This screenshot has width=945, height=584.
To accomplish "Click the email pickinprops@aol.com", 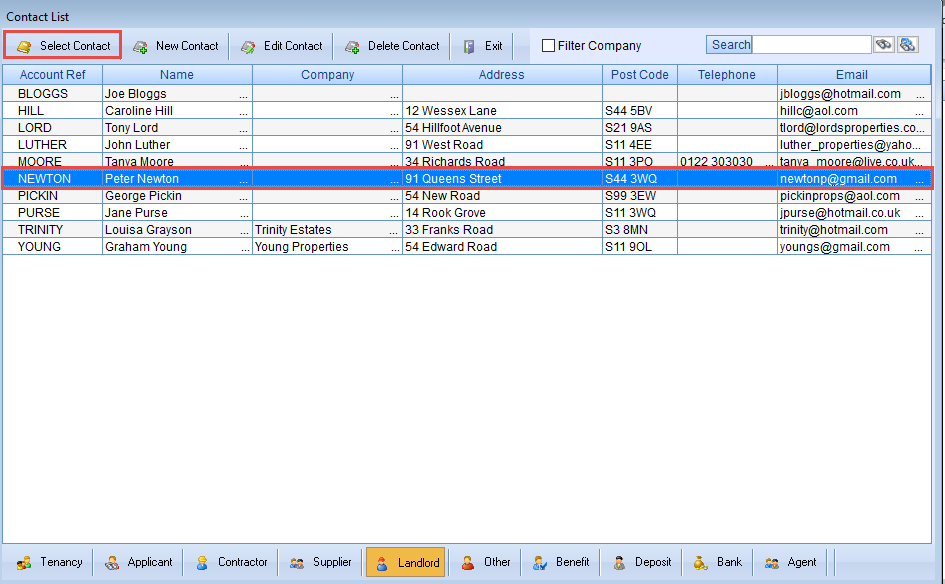I will 840,196.
